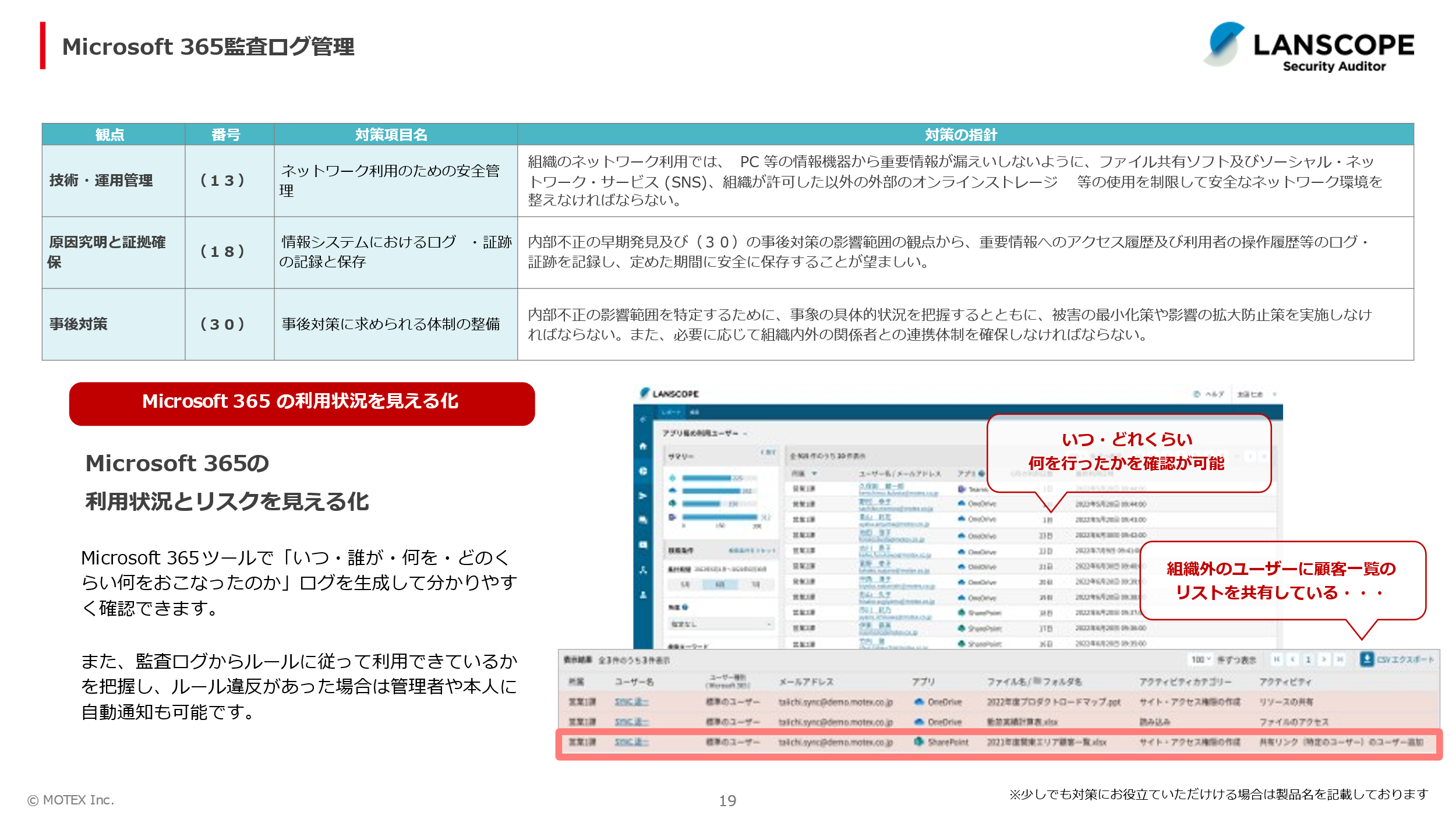Screen dimensions: 1456x819
Task: Open the pie-chart report icon in the sidebar
Action: click(643, 471)
